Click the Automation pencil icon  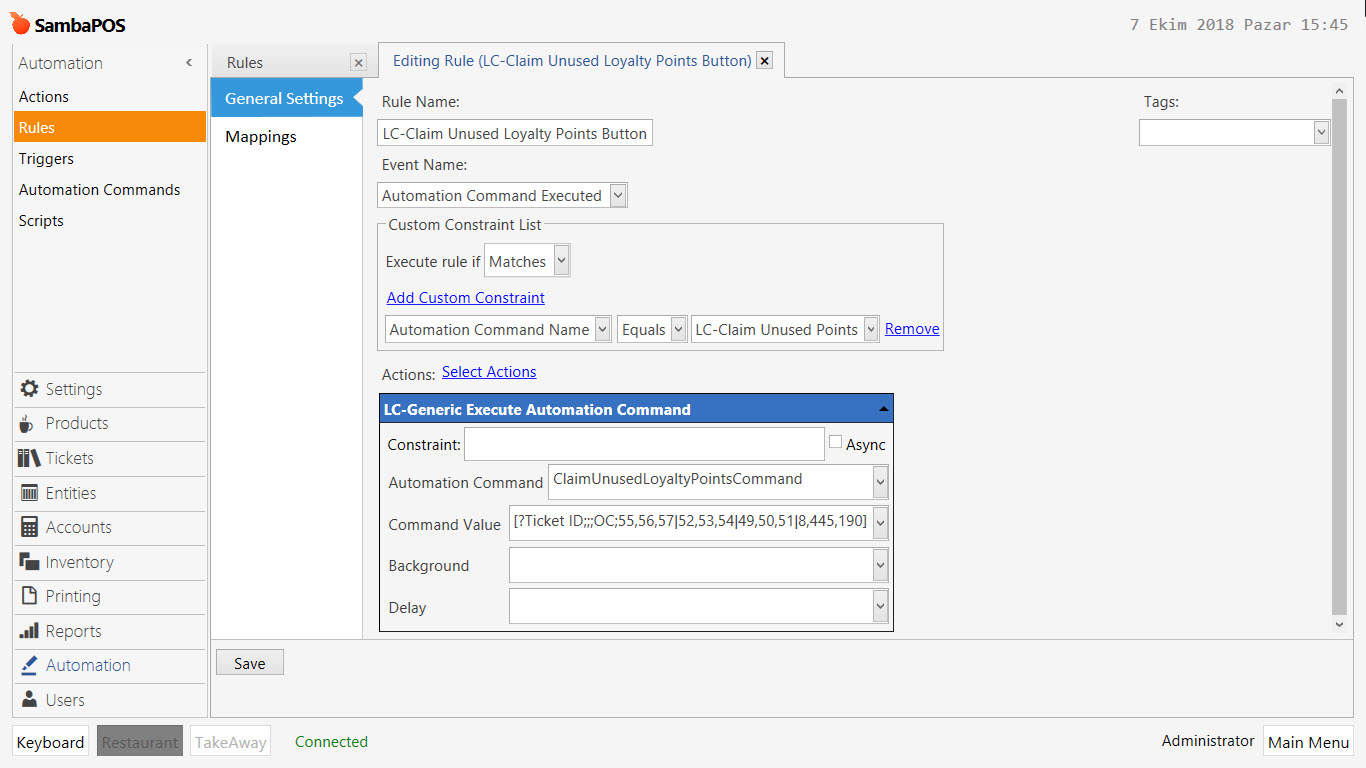[x=29, y=665]
